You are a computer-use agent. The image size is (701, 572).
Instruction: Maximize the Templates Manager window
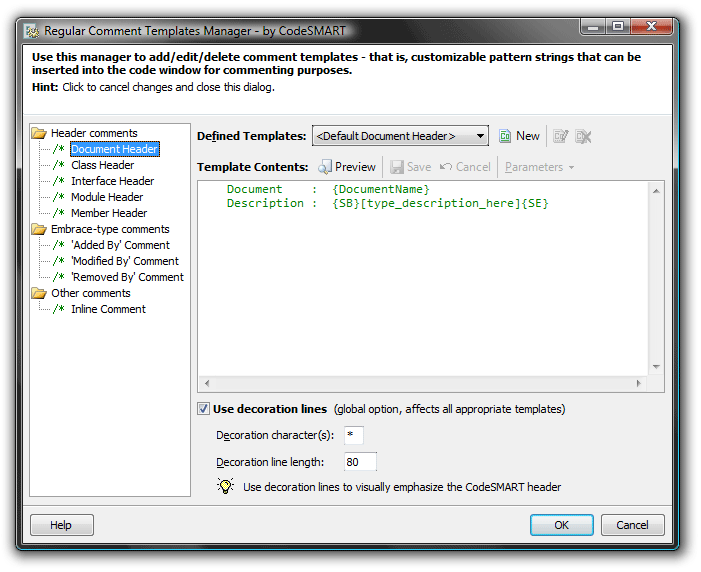[x=618, y=26]
